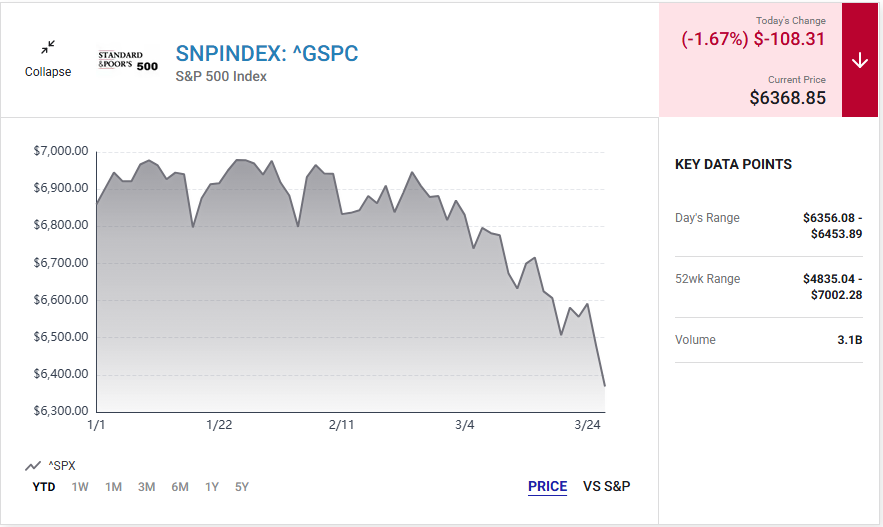Viewport: 883px width, 527px height.
Task: Click the Standard & Poor's 500 logo
Action: click(x=127, y=60)
